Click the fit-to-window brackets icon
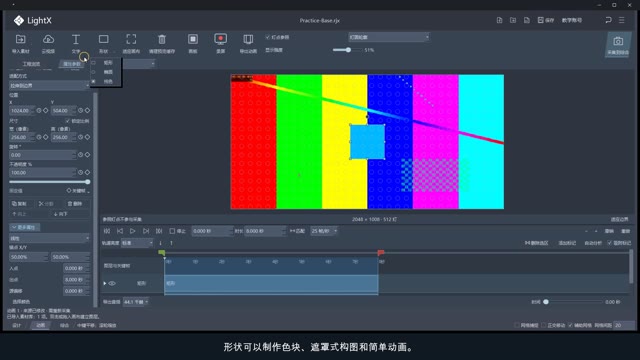The height and width of the screenshot is (360, 640). pyautogui.click(x=131, y=40)
